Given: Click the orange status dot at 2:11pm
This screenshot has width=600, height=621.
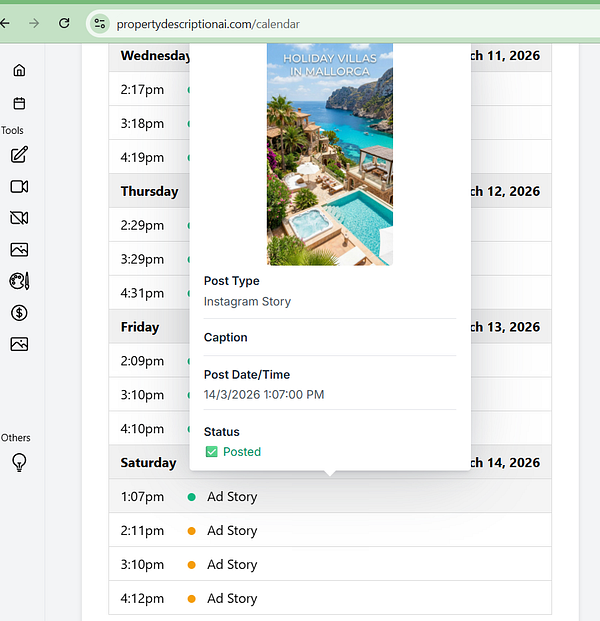Looking at the screenshot, I should coord(191,531).
